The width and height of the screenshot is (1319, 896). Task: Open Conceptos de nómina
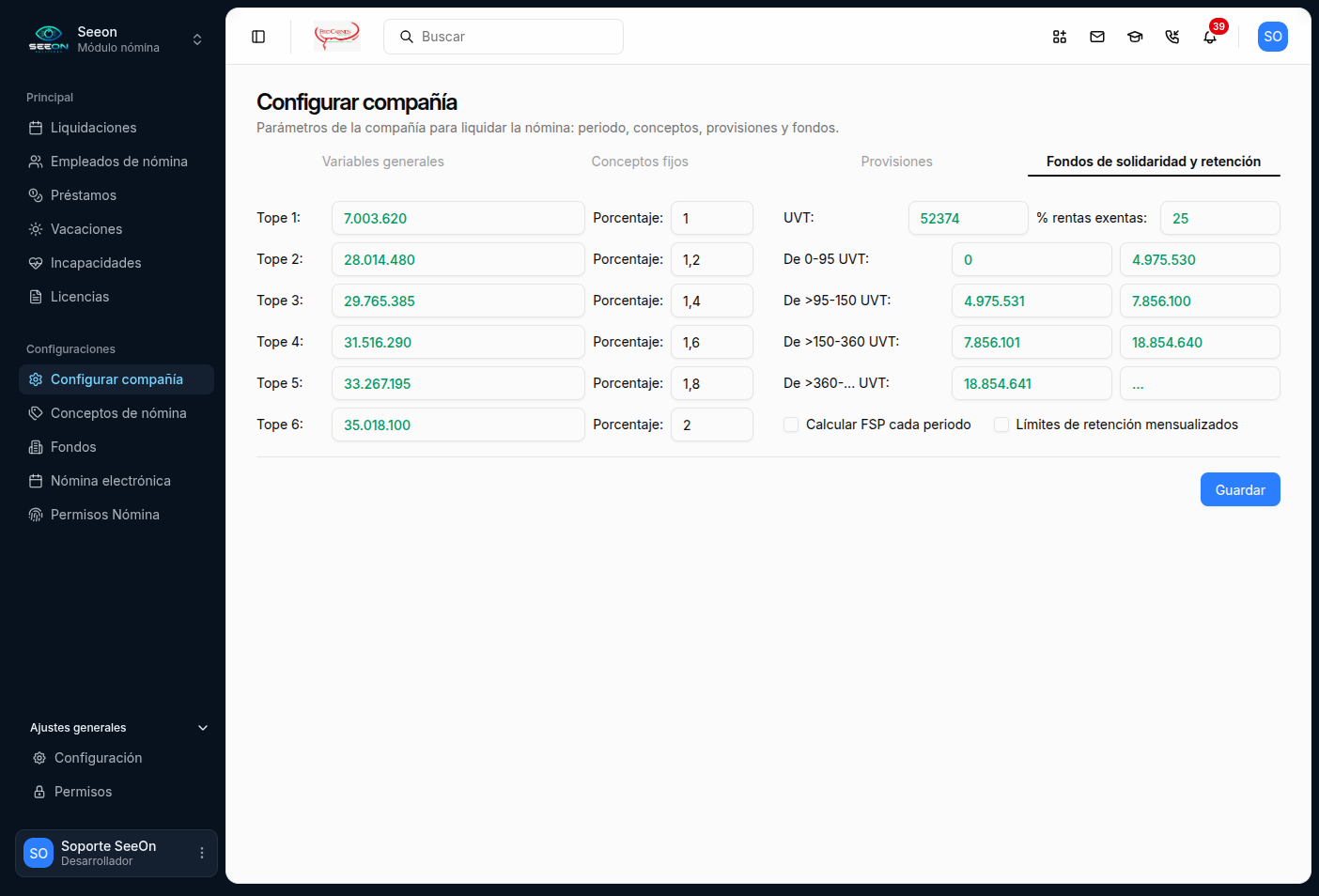pyautogui.click(x=116, y=413)
